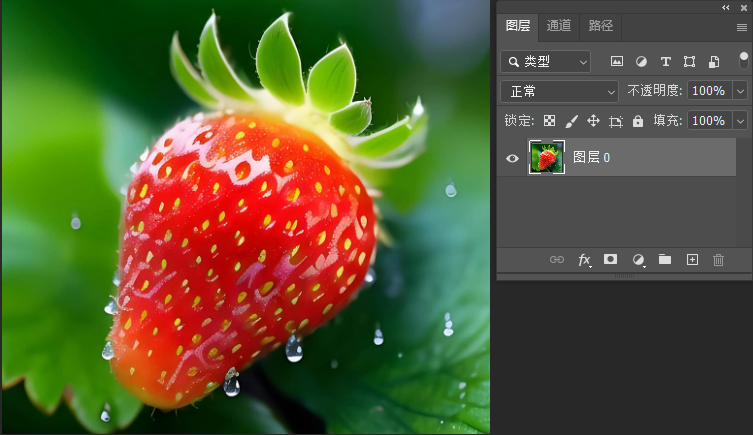Filter layers by smart object icon
This screenshot has height=435, width=753.
click(714, 61)
